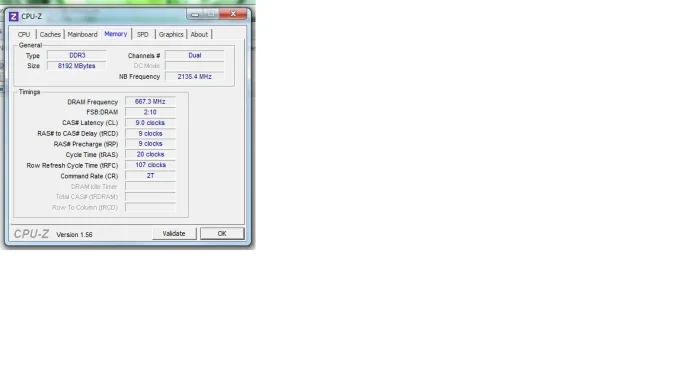Confirm with the OK button
Screen dimensions: 683x384
[x=222, y=234]
